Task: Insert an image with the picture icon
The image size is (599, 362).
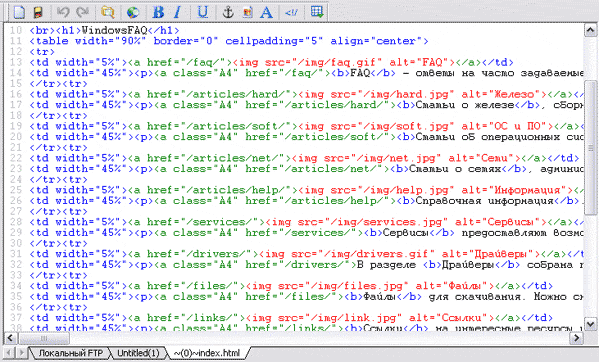Action: pyautogui.click(x=248, y=12)
